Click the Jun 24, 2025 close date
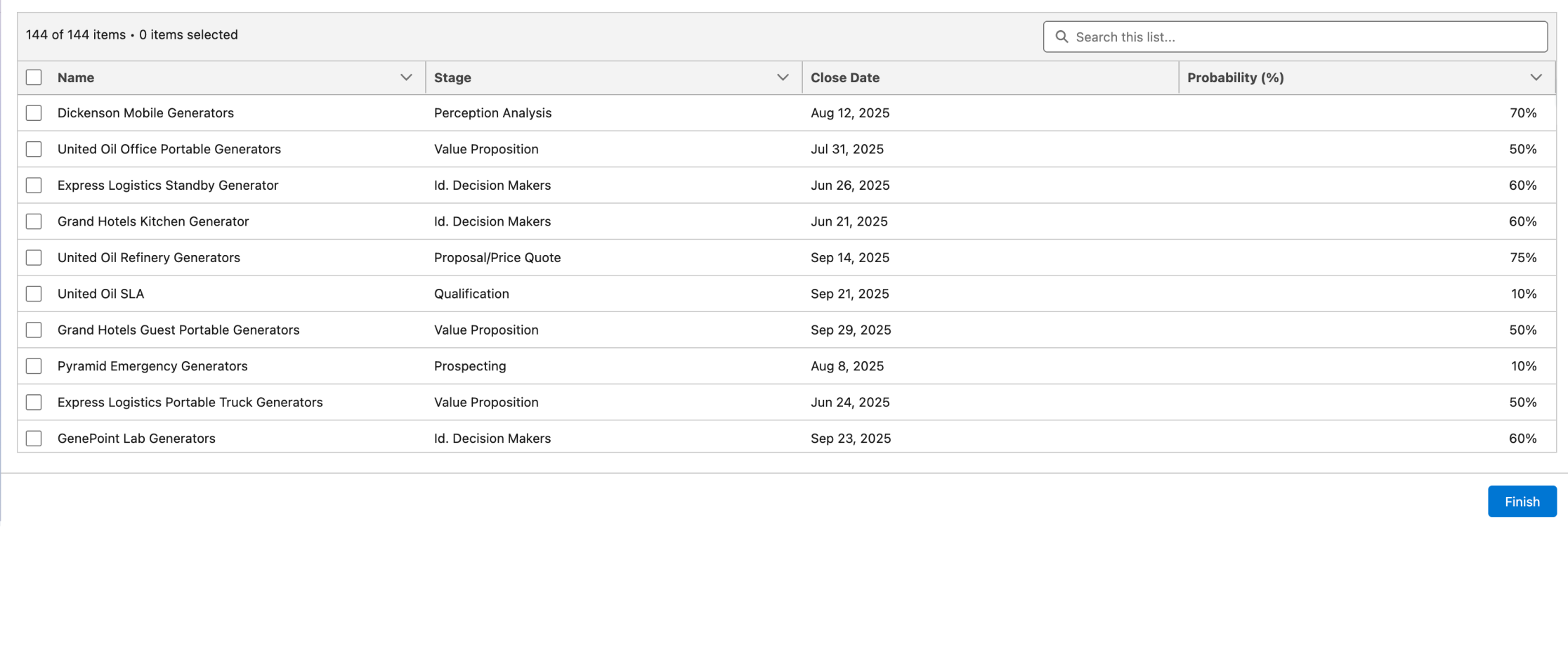1568x648 pixels. 850,403
